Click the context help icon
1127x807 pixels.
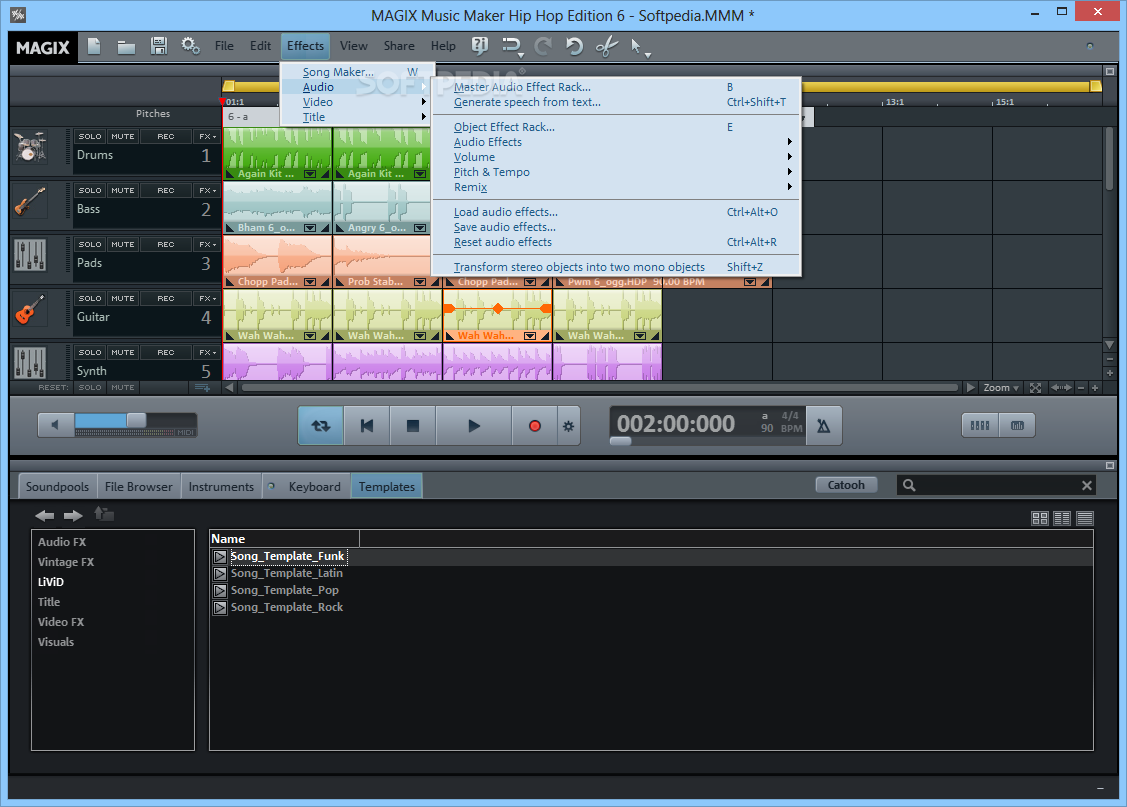pyautogui.click(x=479, y=46)
